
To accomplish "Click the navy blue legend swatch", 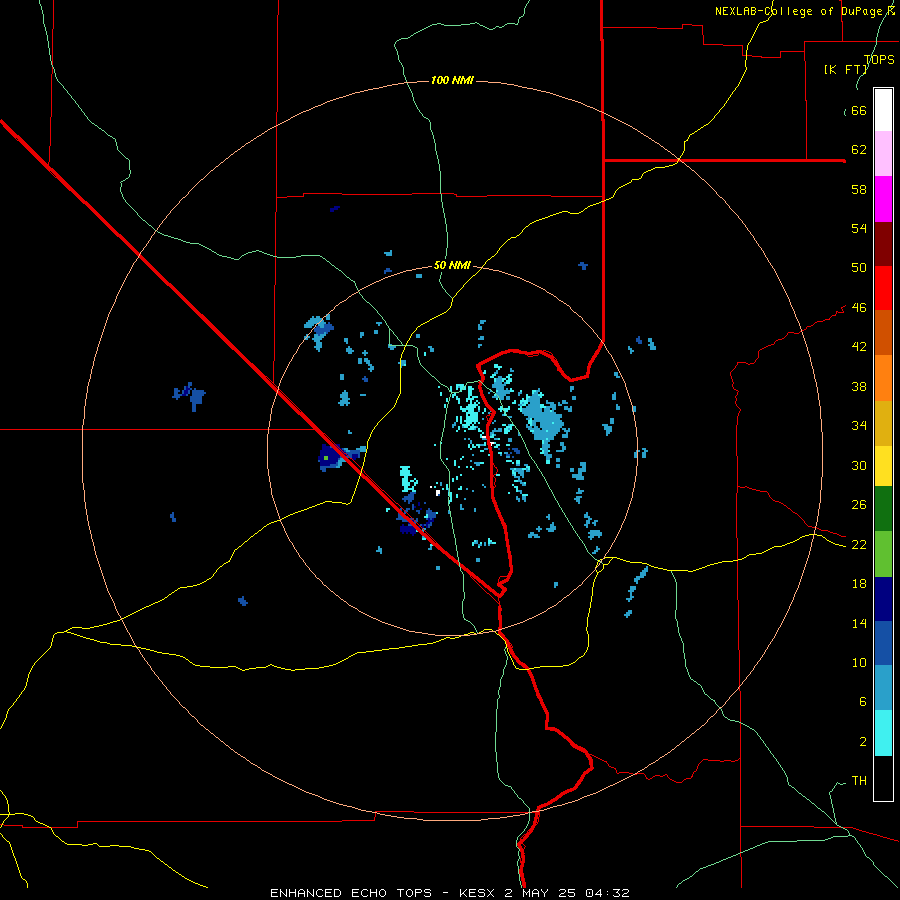I will point(883,599).
